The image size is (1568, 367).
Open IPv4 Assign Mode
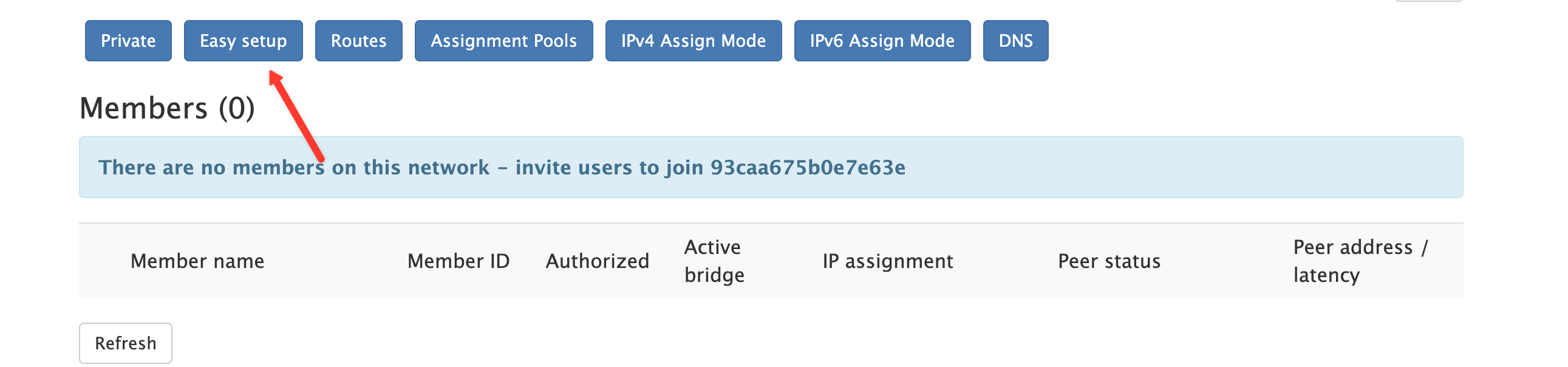click(694, 41)
